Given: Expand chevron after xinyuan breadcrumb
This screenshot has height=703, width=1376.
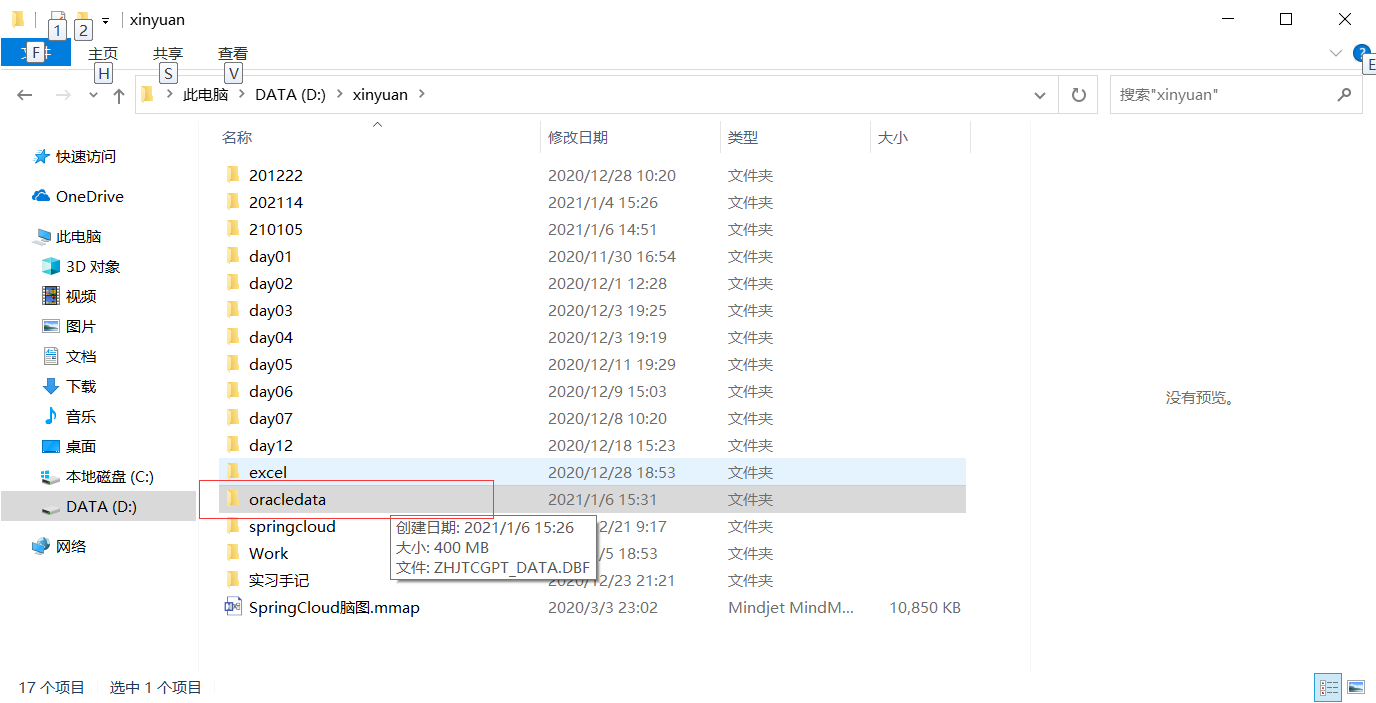Looking at the screenshot, I should coord(421,94).
